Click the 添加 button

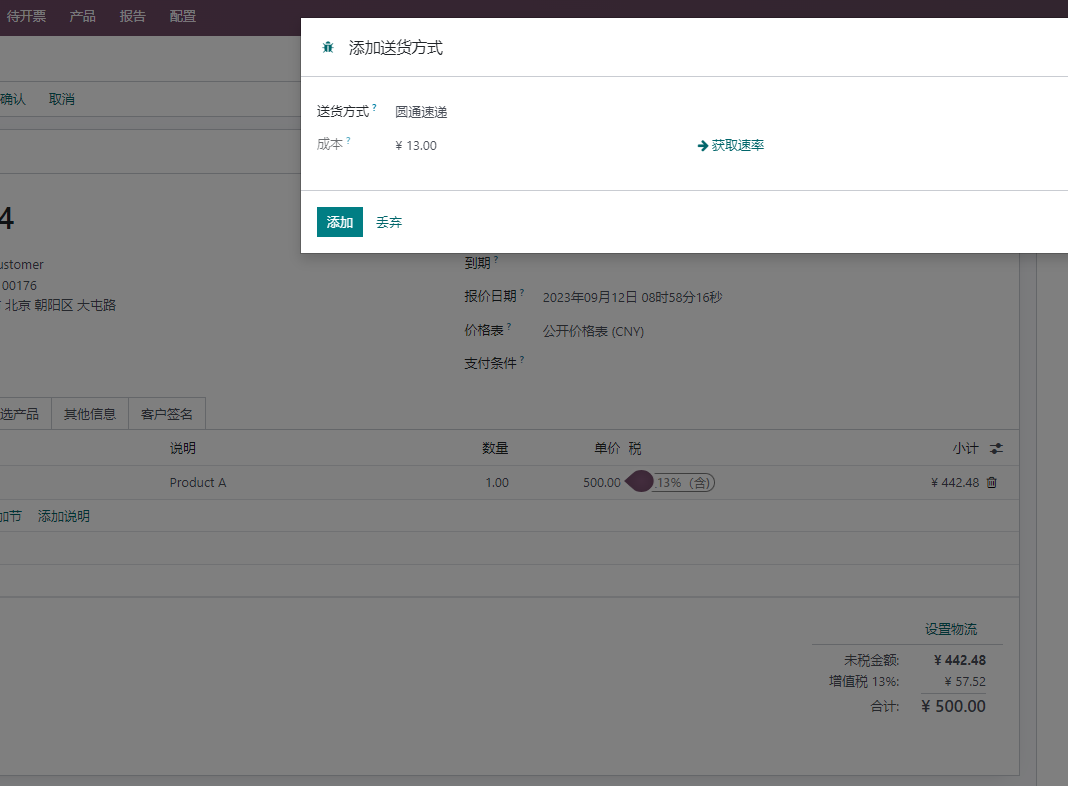click(x=340, y=222)
